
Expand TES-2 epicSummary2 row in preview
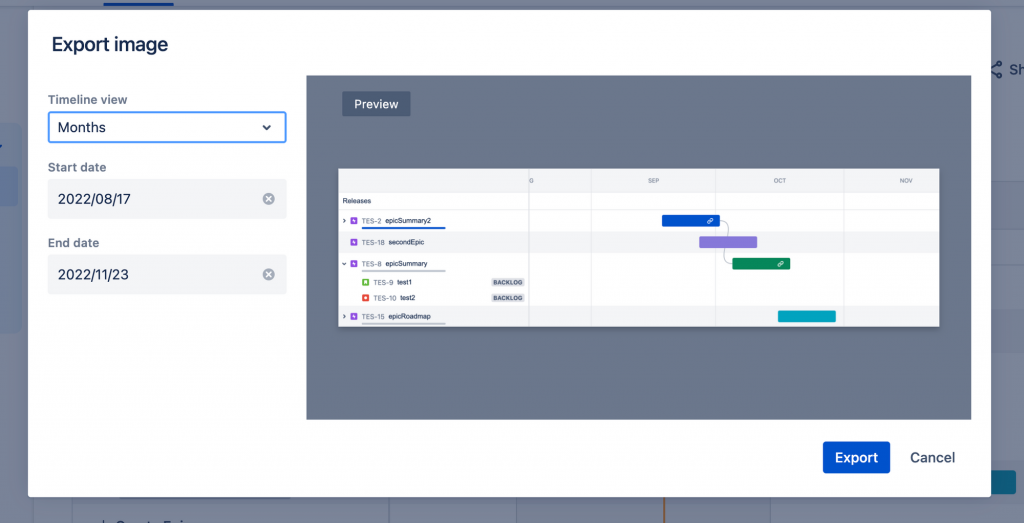point(344,221)
